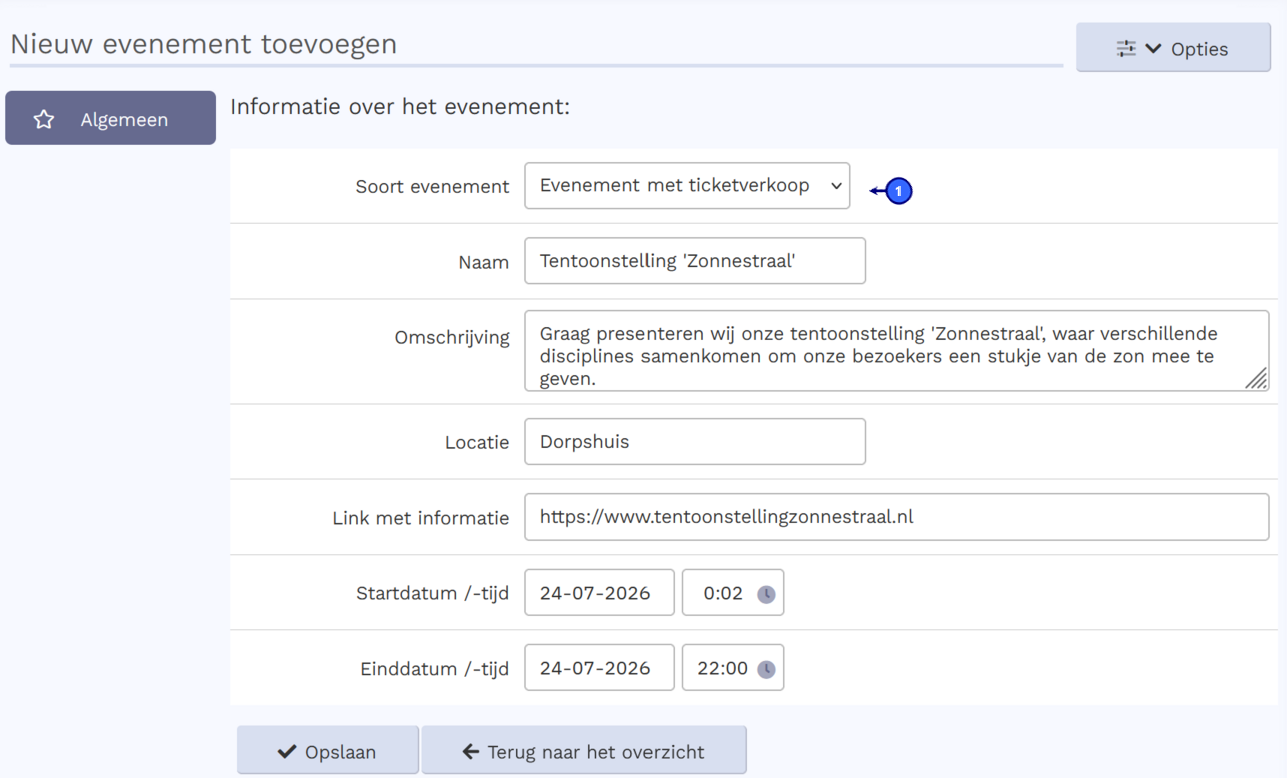Viewport: 1287px width, 778px height.
Task: Click the Naam input field
Action: (x=695, y=261)
